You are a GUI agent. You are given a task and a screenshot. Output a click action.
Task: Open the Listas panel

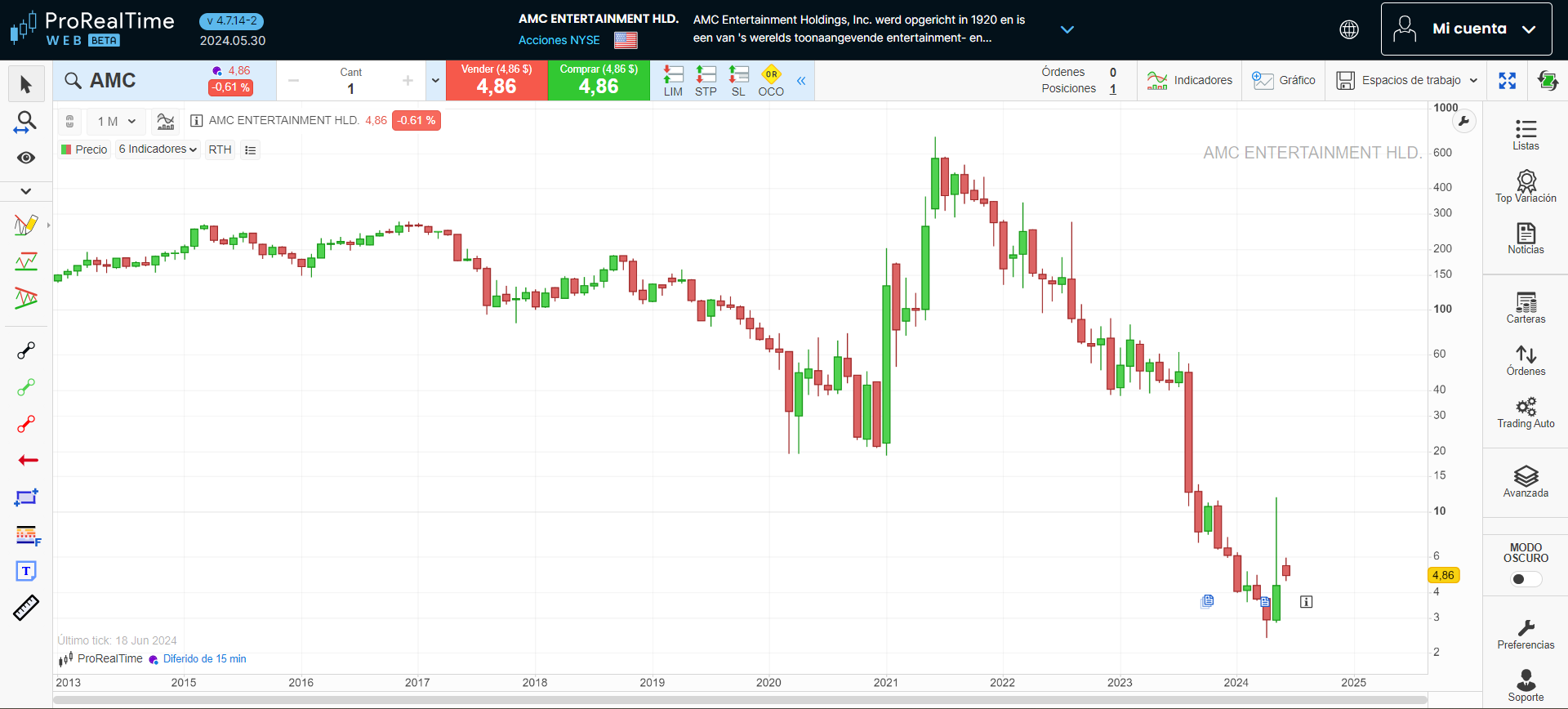[x=1526, y=135]
